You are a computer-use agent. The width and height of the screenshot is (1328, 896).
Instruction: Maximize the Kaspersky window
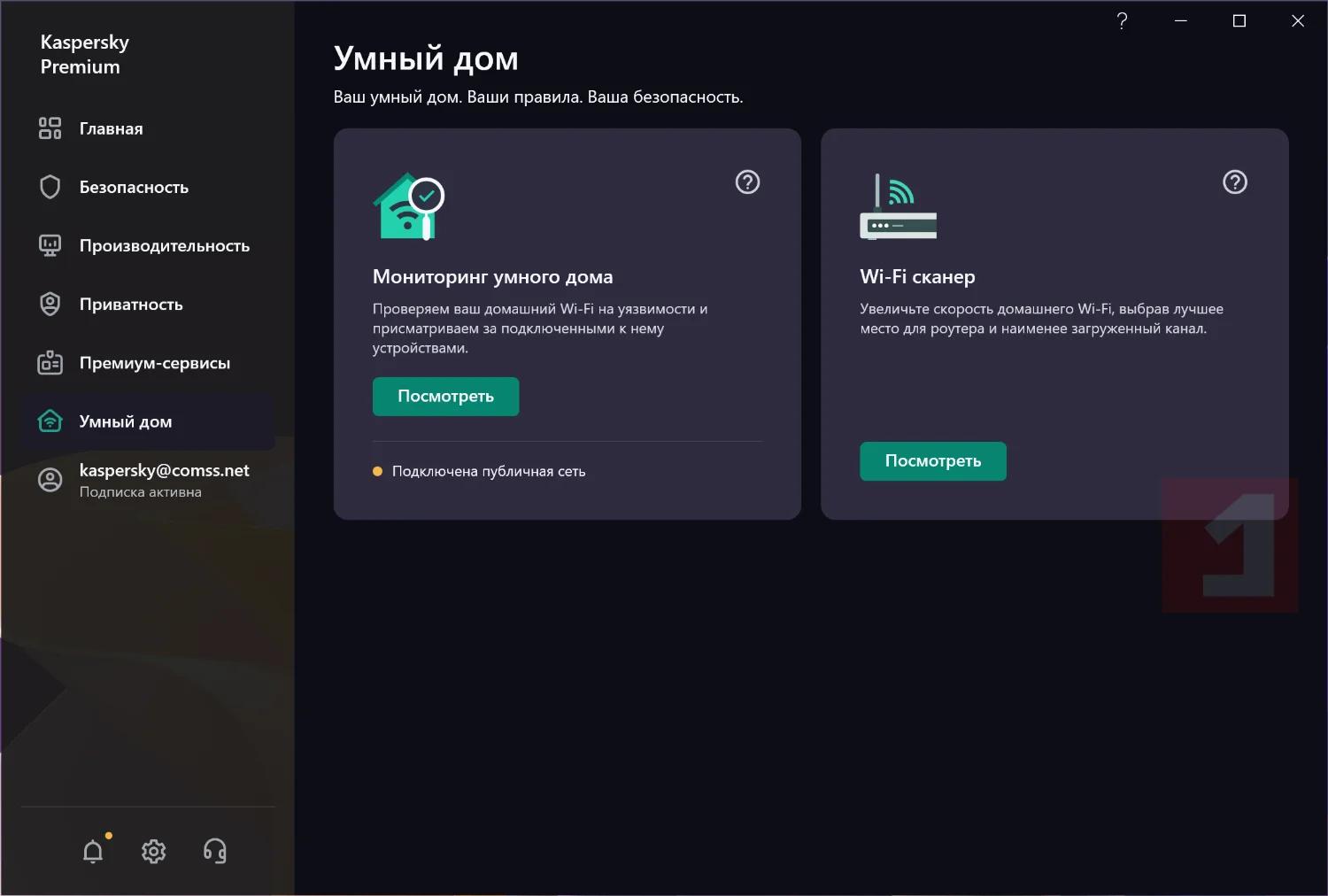(1239, 21)
